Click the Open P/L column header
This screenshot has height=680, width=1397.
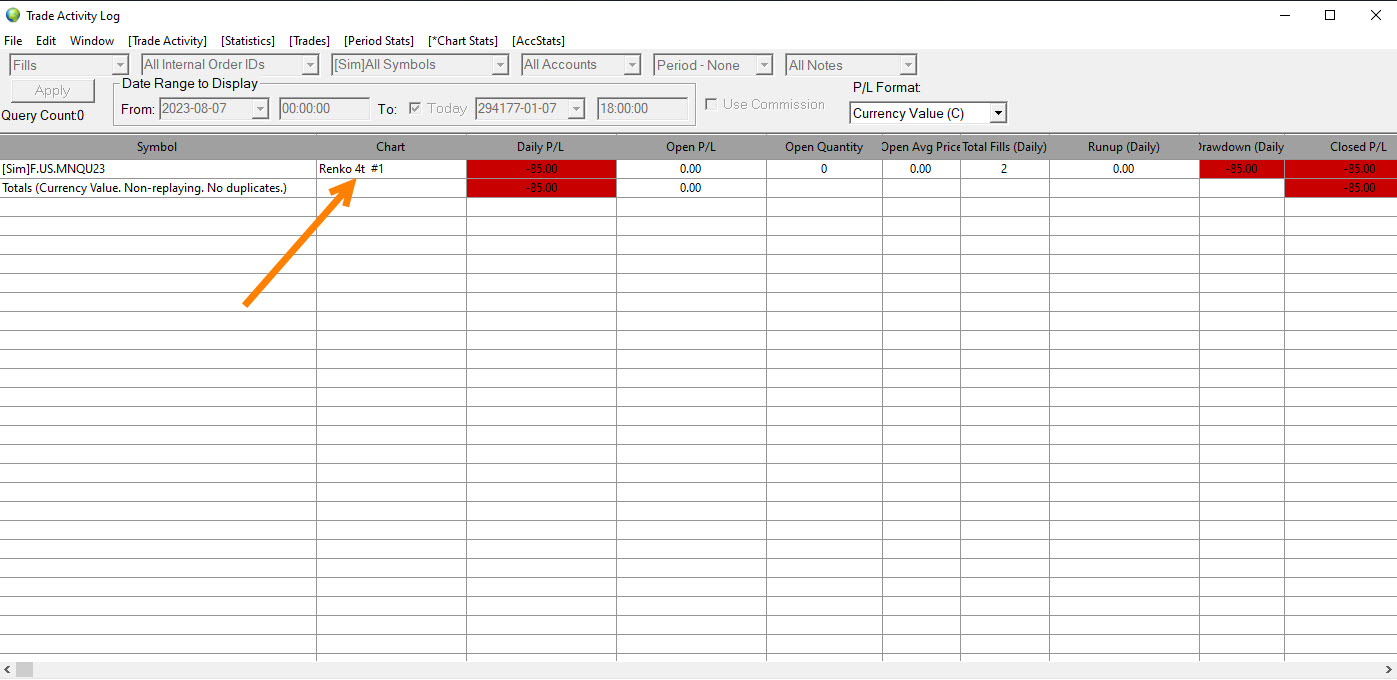[691, 147]
